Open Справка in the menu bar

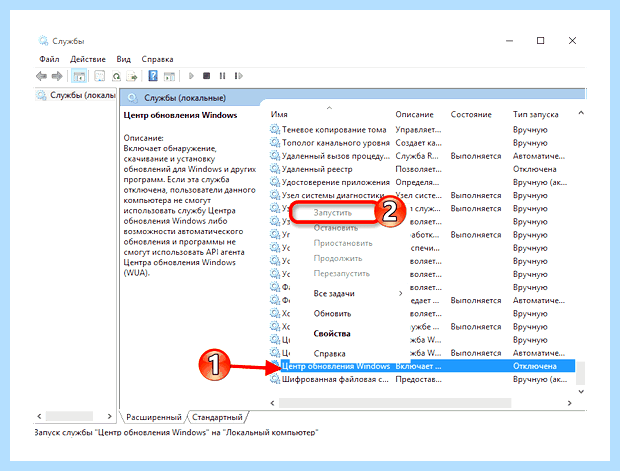[157, 59]
